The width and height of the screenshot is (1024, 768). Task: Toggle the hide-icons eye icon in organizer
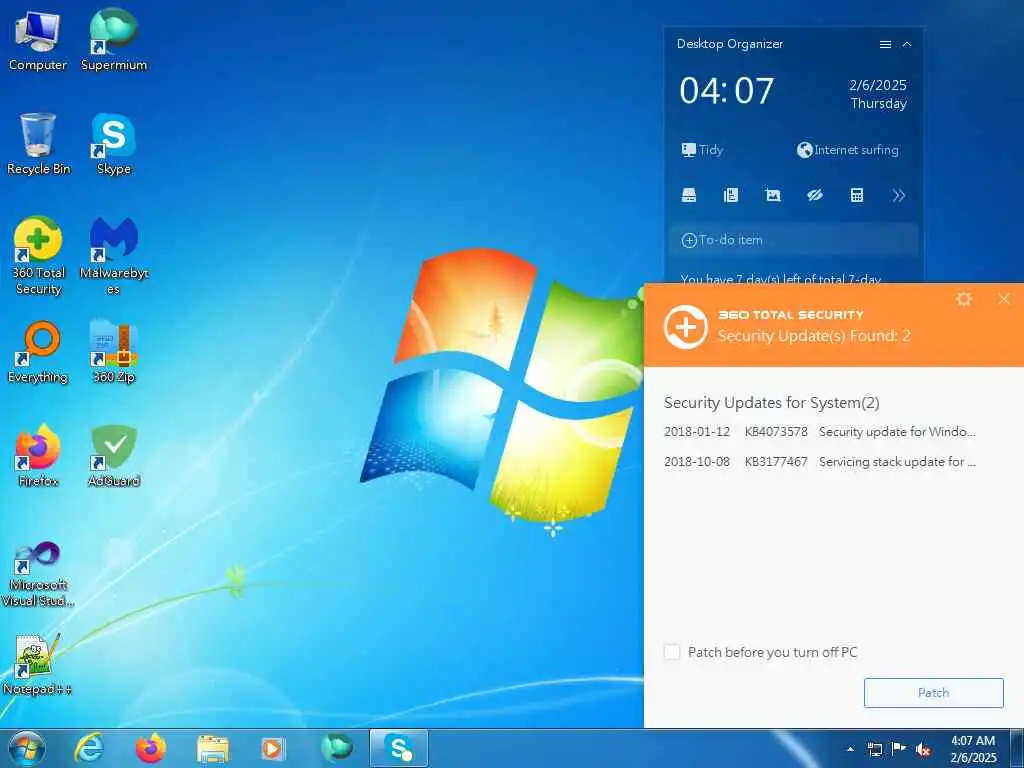[815, 195]
